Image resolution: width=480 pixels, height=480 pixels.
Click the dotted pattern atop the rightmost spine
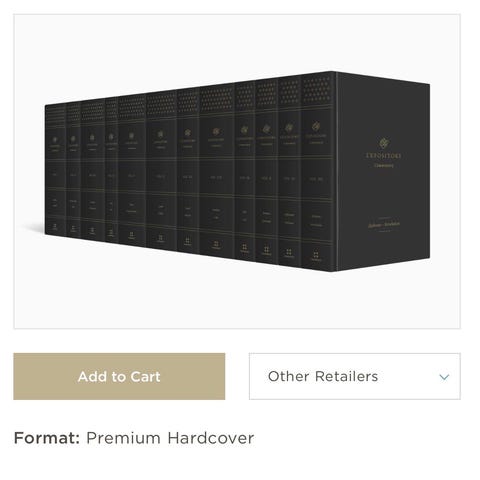(x=318, y=89)
